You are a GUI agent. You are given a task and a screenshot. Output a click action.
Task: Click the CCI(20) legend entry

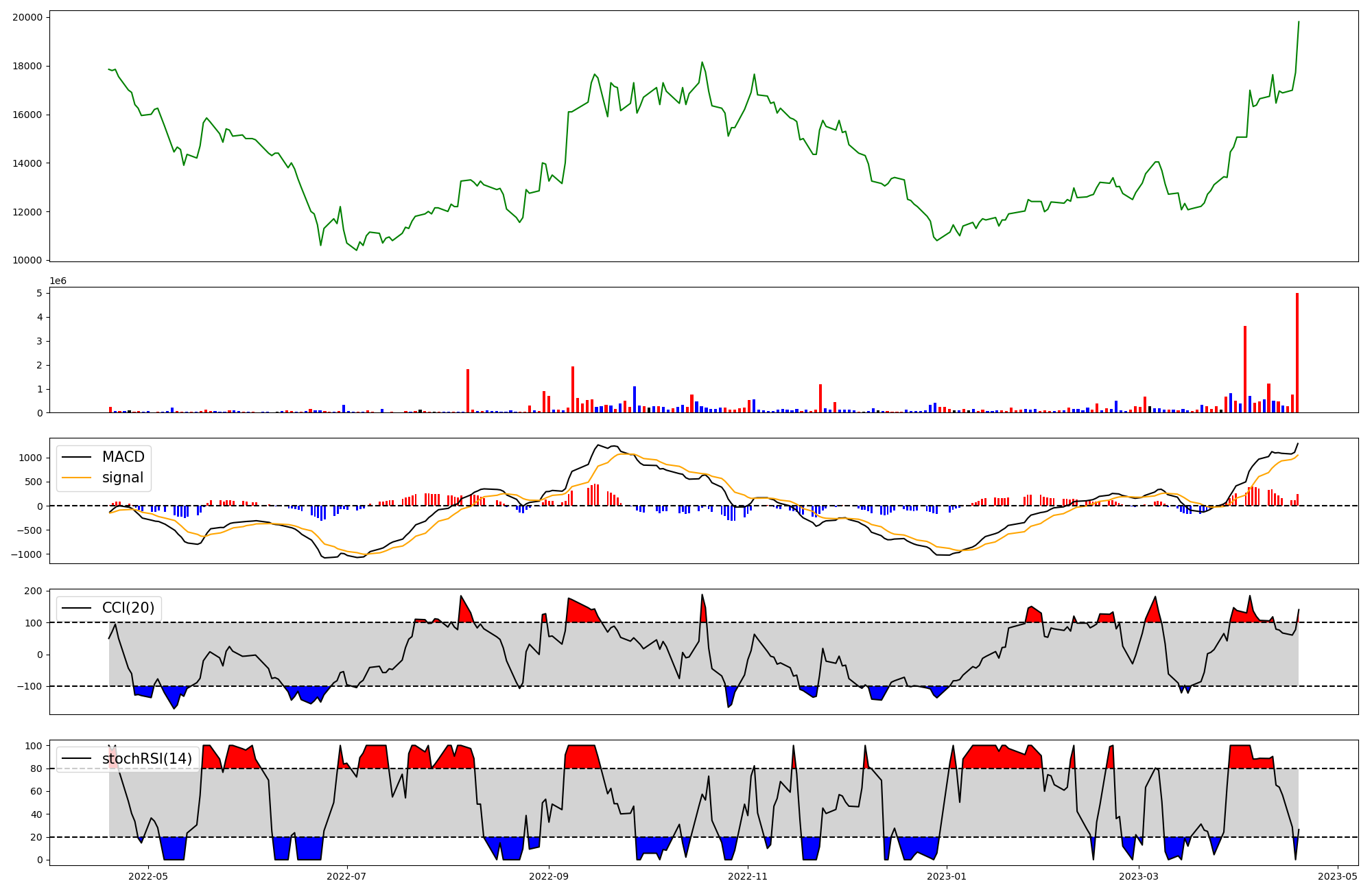128,608
